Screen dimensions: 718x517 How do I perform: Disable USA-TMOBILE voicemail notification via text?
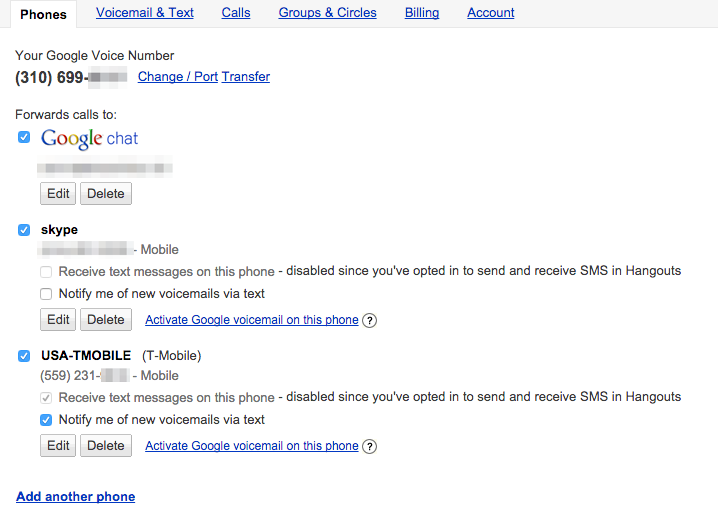(x=46, y=419)
